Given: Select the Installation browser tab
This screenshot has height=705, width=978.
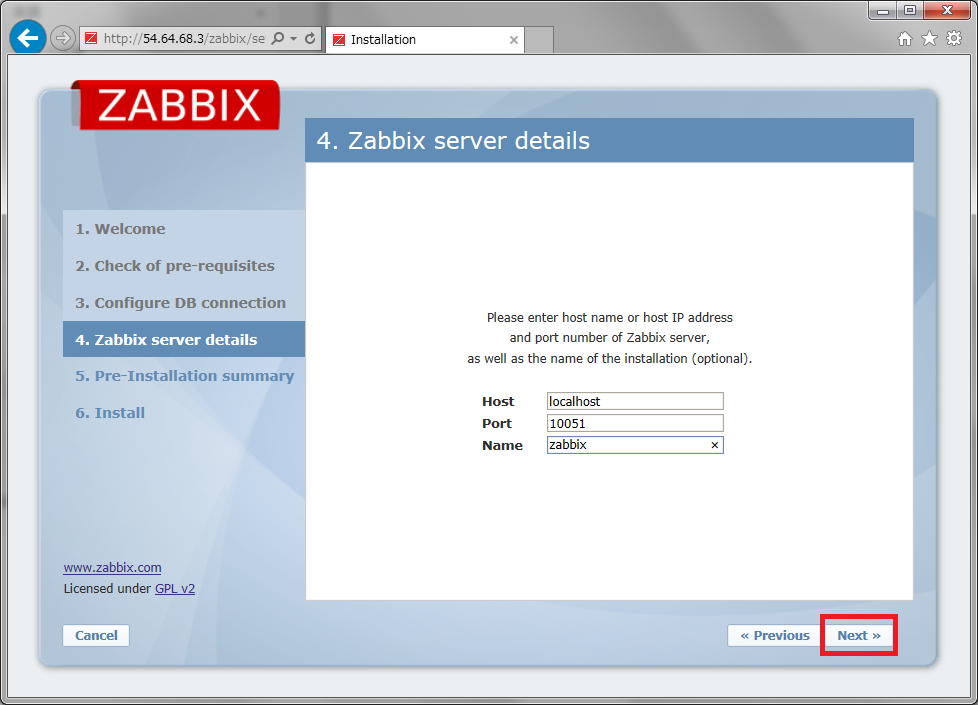Looking at the screenshot, I should (425, 40).
